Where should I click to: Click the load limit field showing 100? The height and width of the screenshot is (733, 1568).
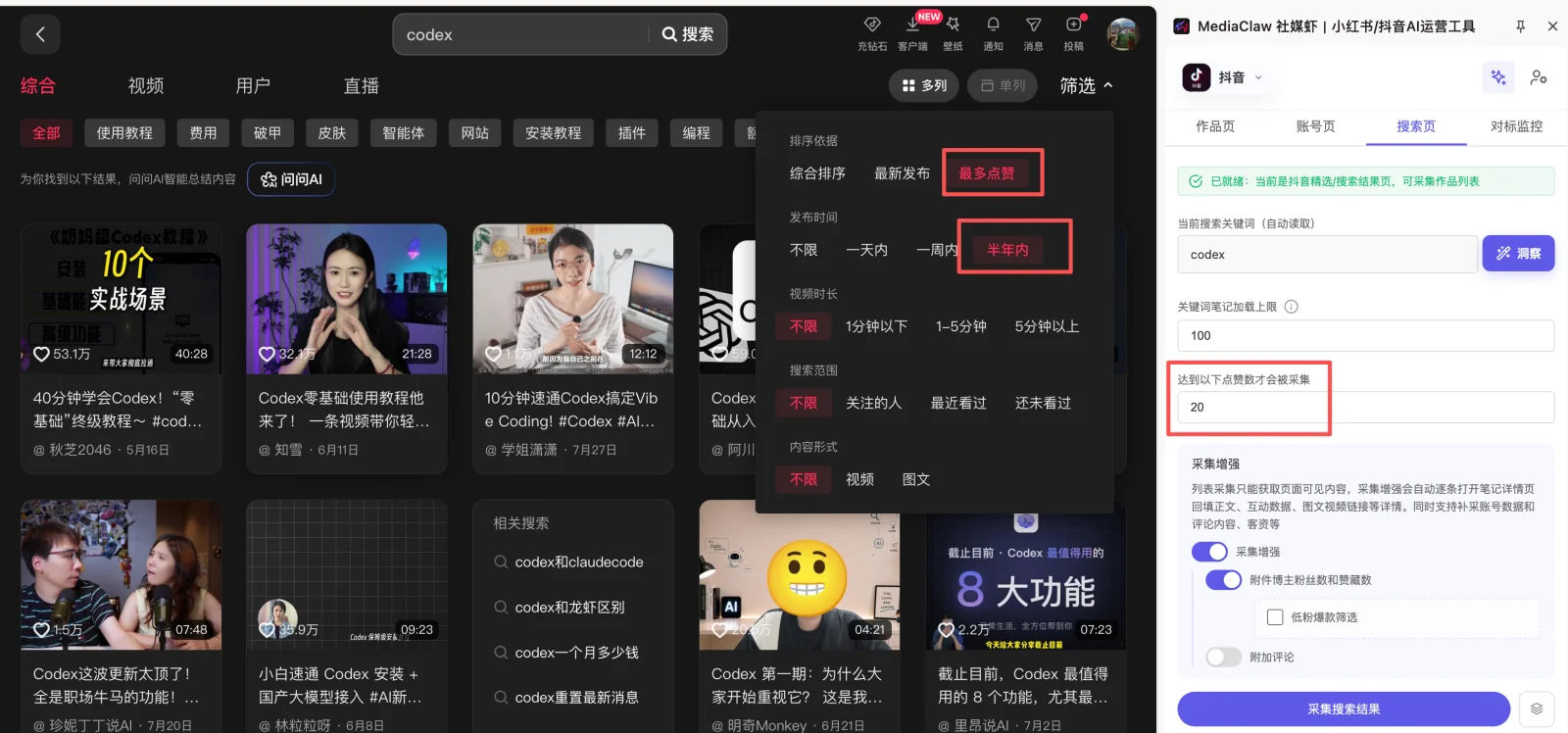(x=1365, y=335)
